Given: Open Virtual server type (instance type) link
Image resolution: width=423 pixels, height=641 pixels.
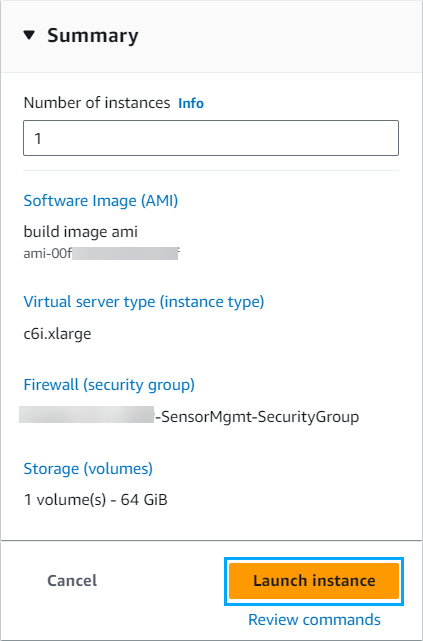Looking at the screenshot, I should pyautogui.click(x=144, y=302).
